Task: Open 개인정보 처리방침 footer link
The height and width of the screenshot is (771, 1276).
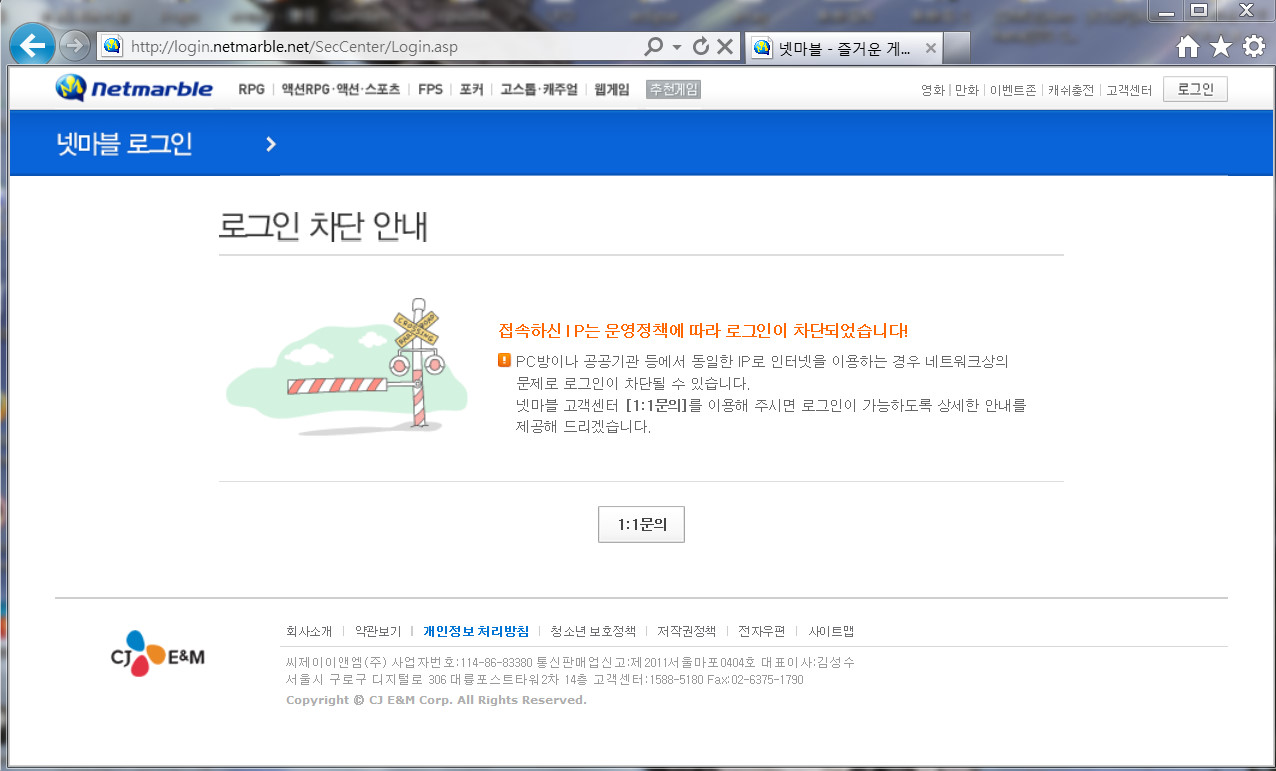Action: 476,631
